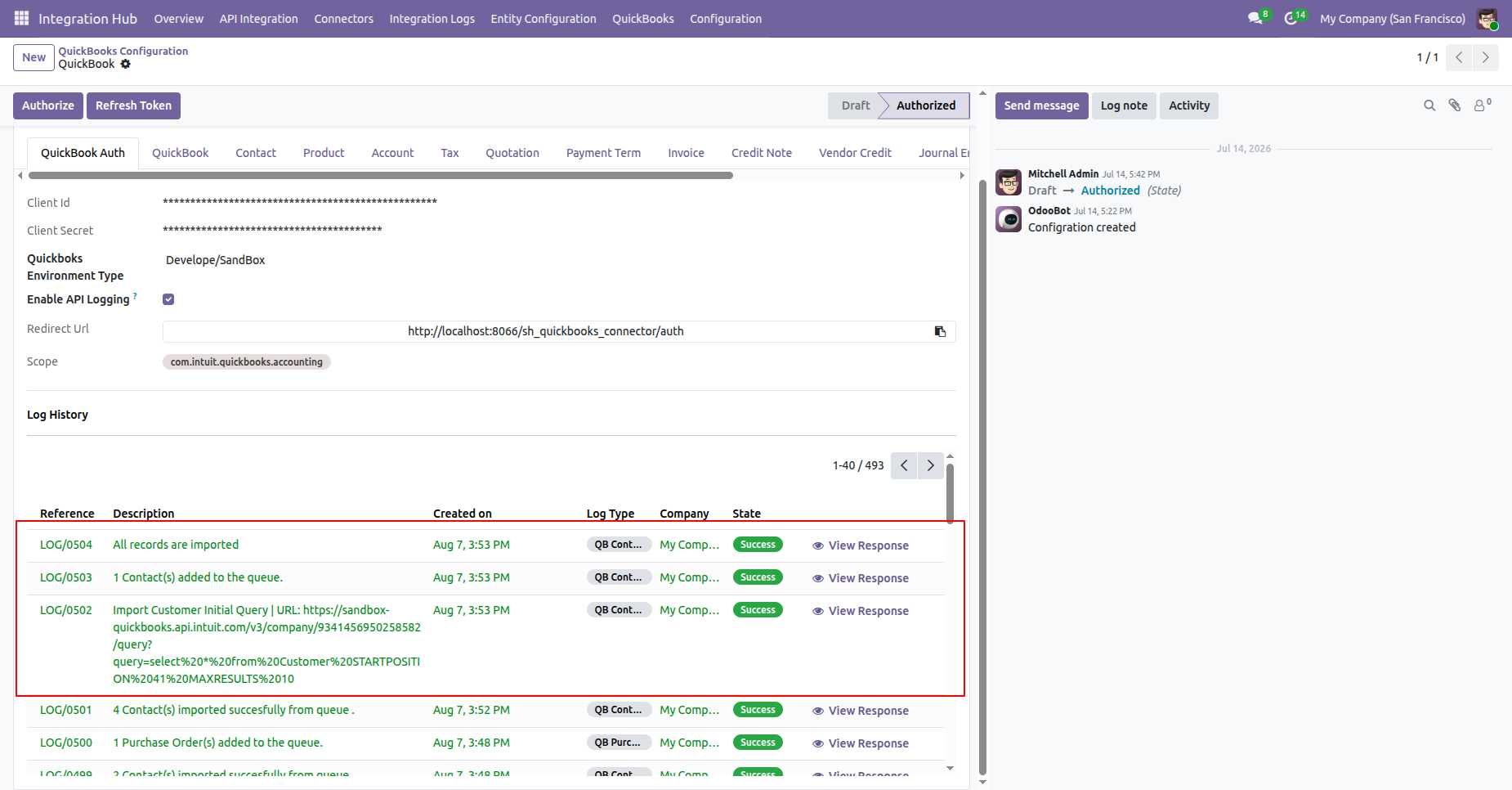Viewport: 1512px width, 790px height.
Task: View Response for LOG/0500
Action: click(x=861, y=743)
